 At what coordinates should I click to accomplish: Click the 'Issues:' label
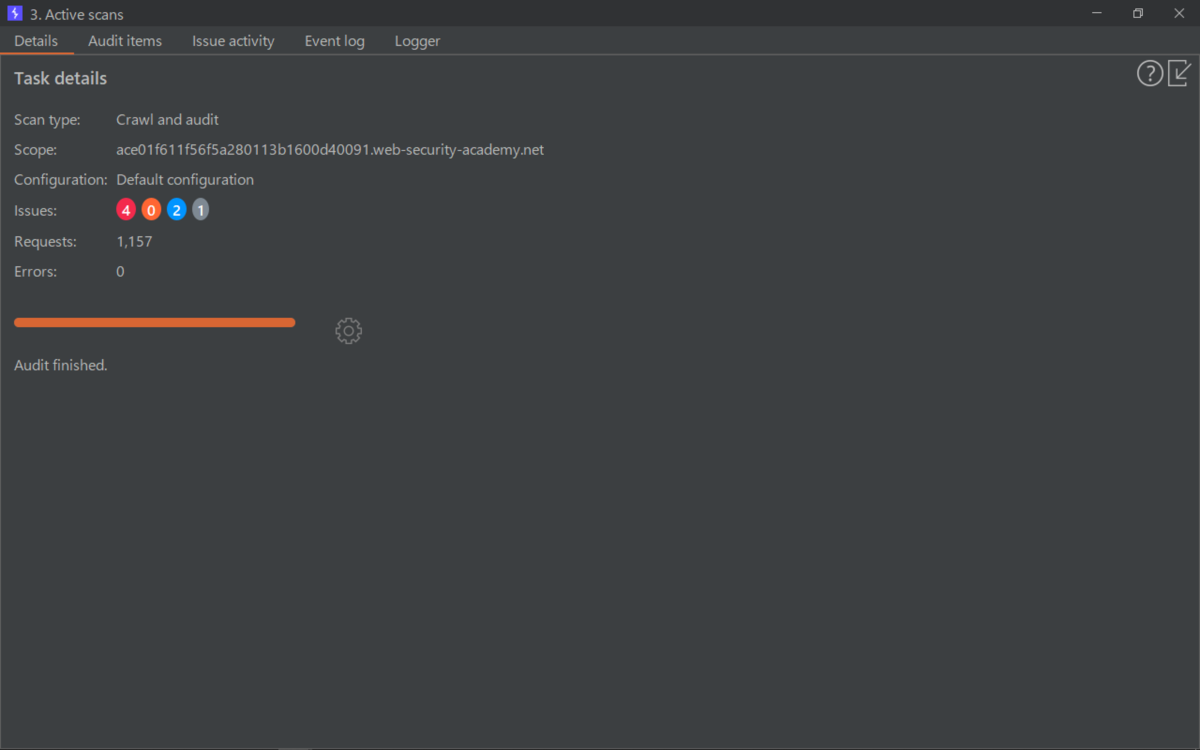(x=35, y=210)
